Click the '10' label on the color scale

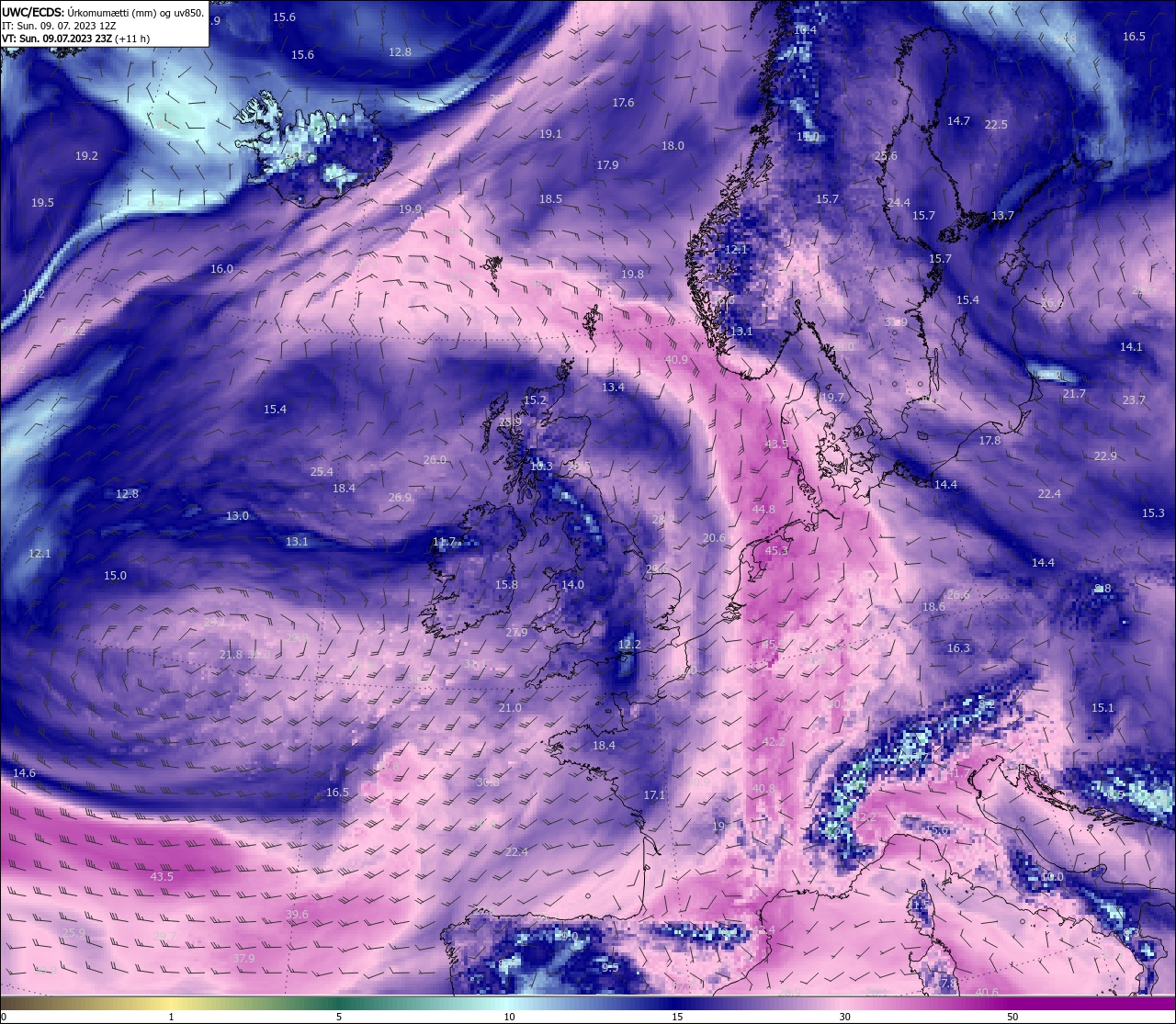[x=509, y=1017]
